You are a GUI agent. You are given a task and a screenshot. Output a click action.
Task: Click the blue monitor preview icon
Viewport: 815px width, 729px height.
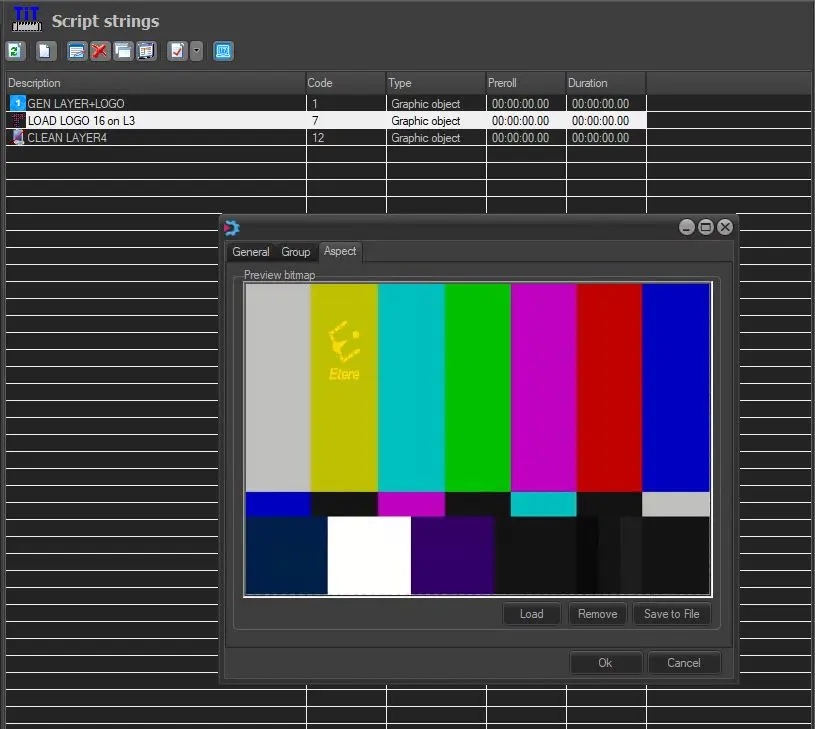coord(223,51)
